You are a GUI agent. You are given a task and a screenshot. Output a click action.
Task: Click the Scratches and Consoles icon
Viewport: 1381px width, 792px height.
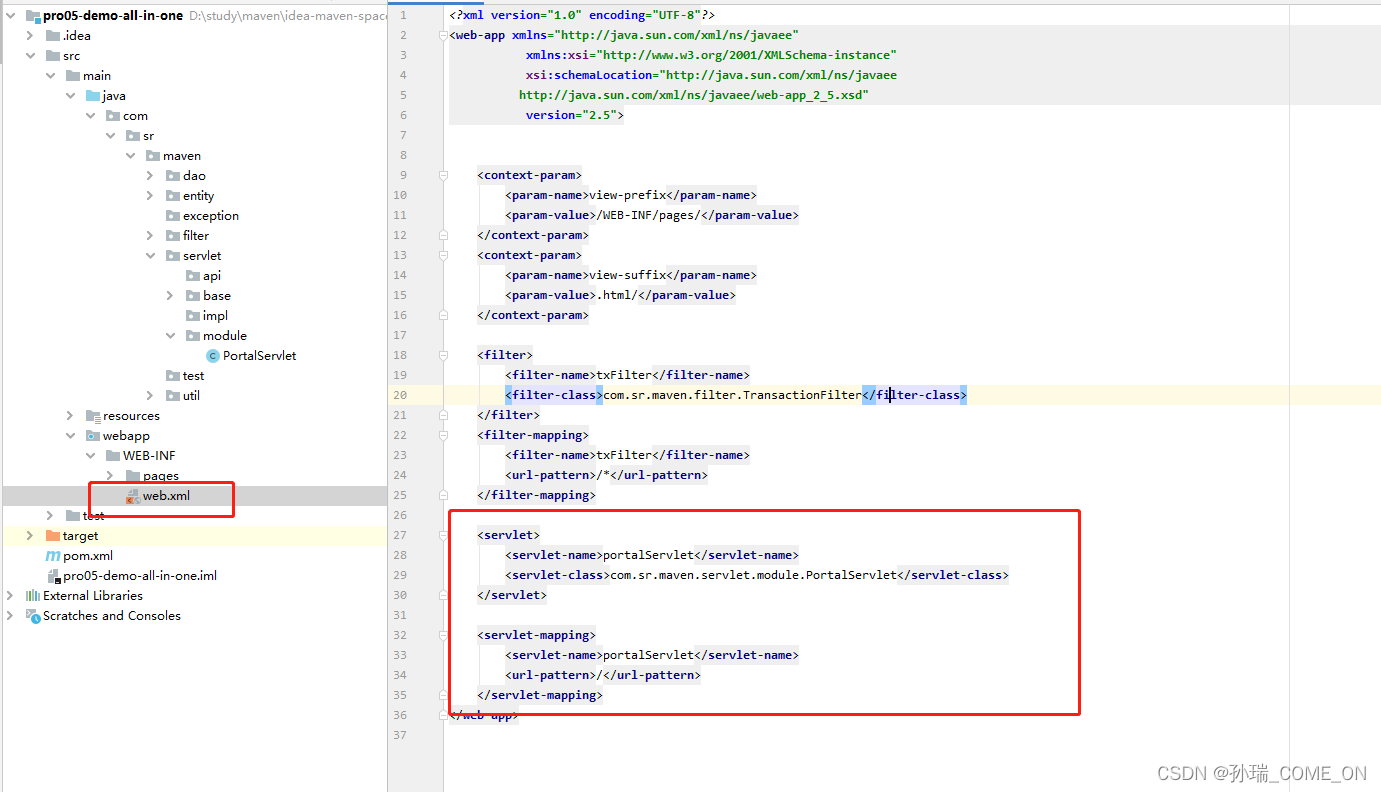pyautogui.click(x=34, y=616)
